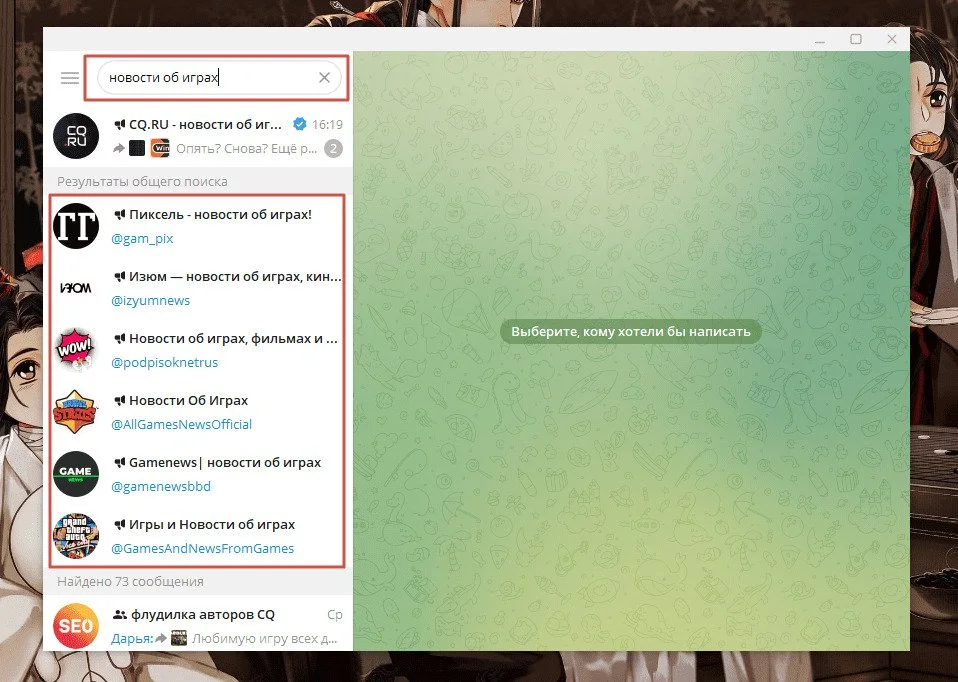Close the Telegram window

click(x=892, y=39)
